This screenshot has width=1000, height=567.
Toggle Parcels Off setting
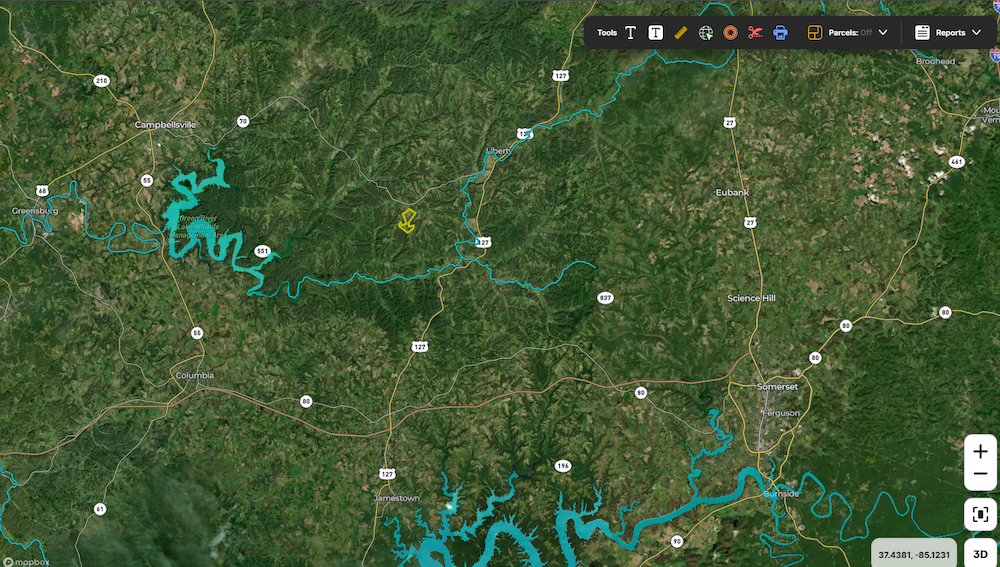849,33
